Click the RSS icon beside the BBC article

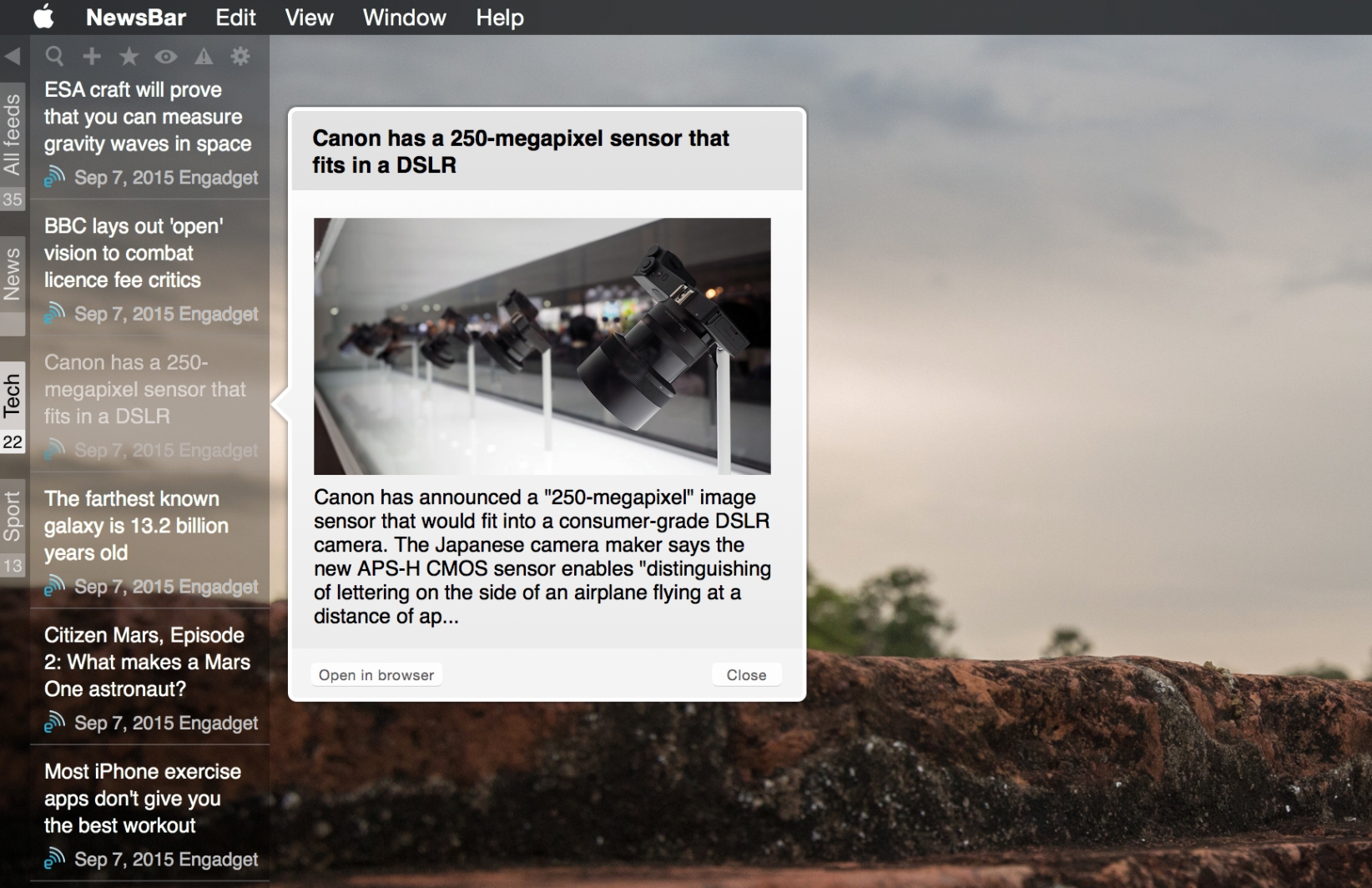(55, 314)
